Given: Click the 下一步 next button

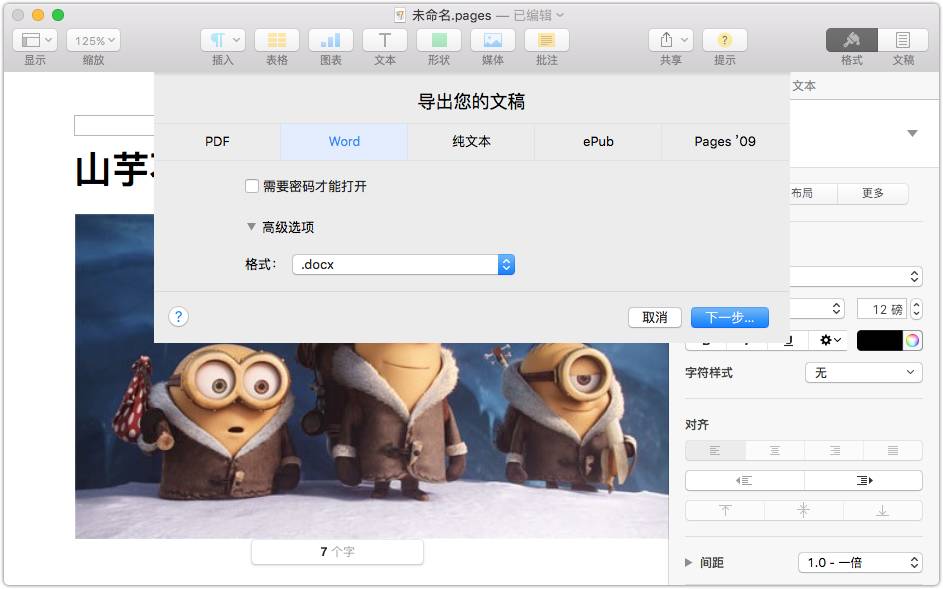Looking at the screenshot, I should point(730,318).
